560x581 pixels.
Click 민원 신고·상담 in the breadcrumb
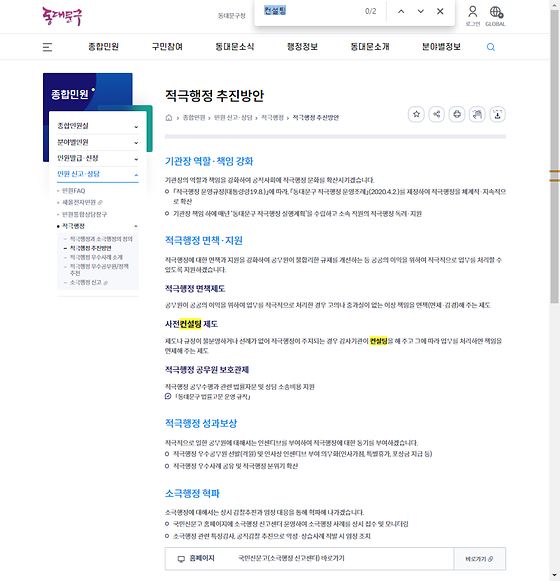233,118
